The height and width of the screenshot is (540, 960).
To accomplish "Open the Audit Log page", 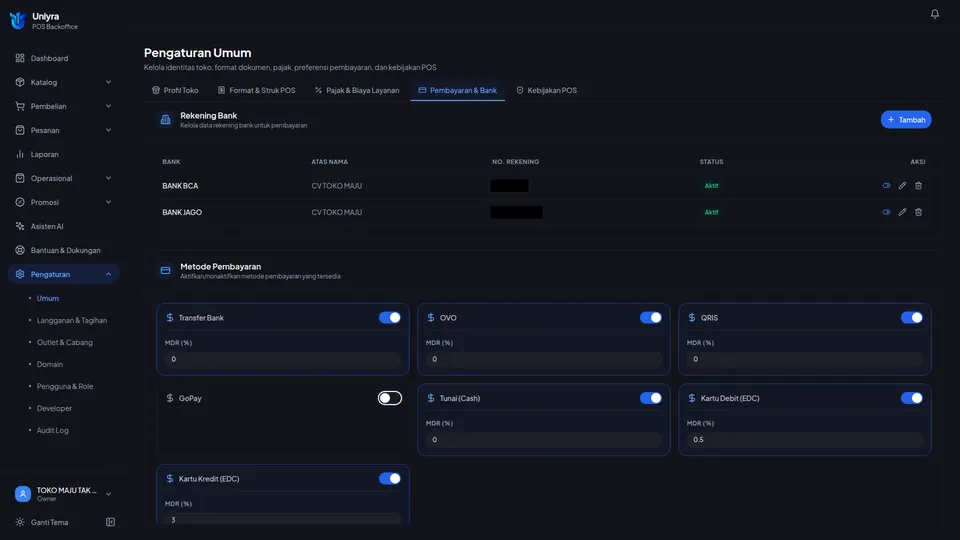I will (x=53, y=430).
